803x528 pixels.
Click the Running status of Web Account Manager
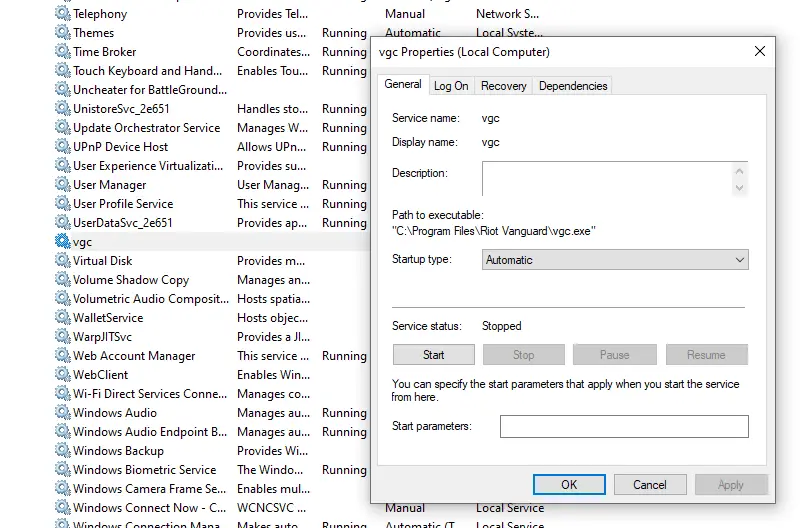344,355
